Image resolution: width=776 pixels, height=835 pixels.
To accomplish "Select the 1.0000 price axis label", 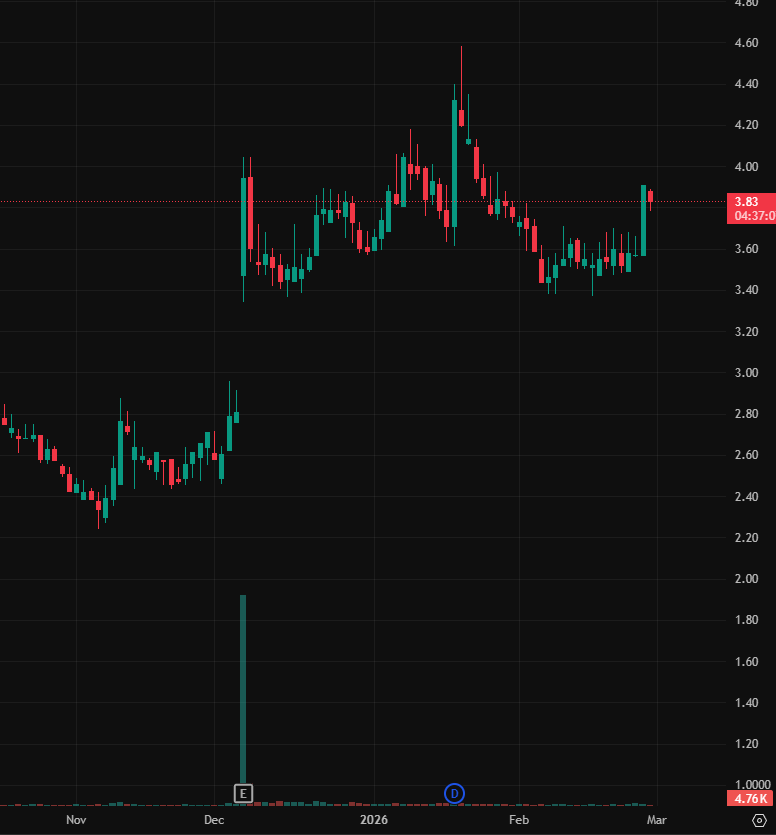I will coord(753,784).
